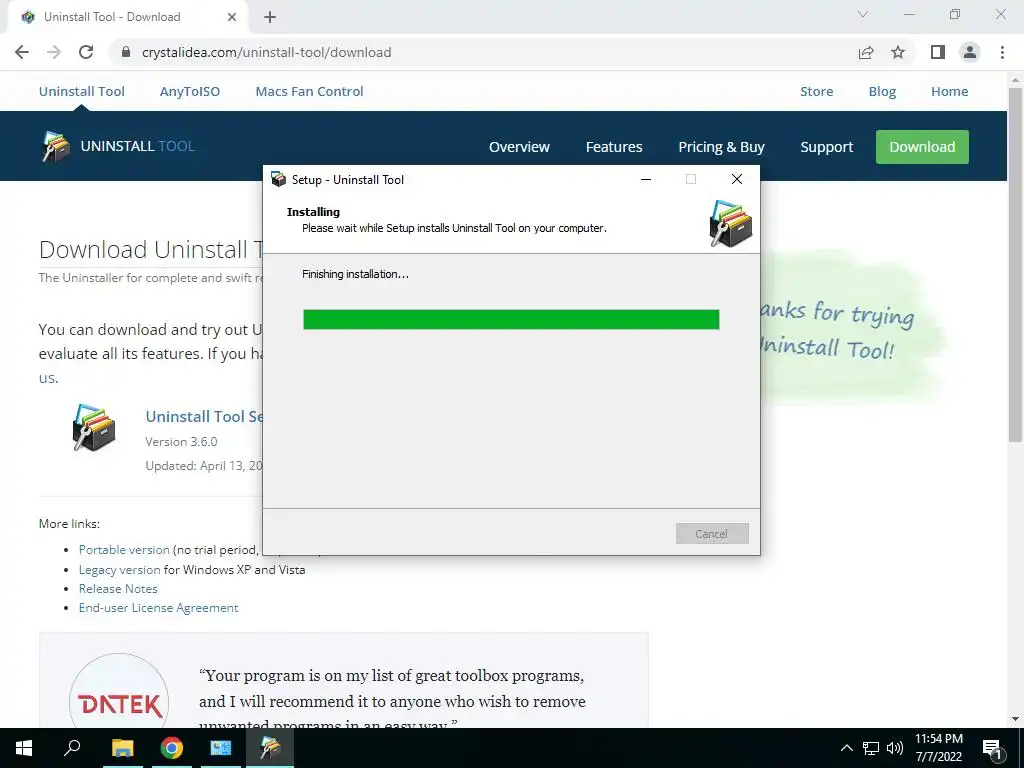Click the browser forward arrow
The image size is (1024, 768).
[x=54, y=52]
